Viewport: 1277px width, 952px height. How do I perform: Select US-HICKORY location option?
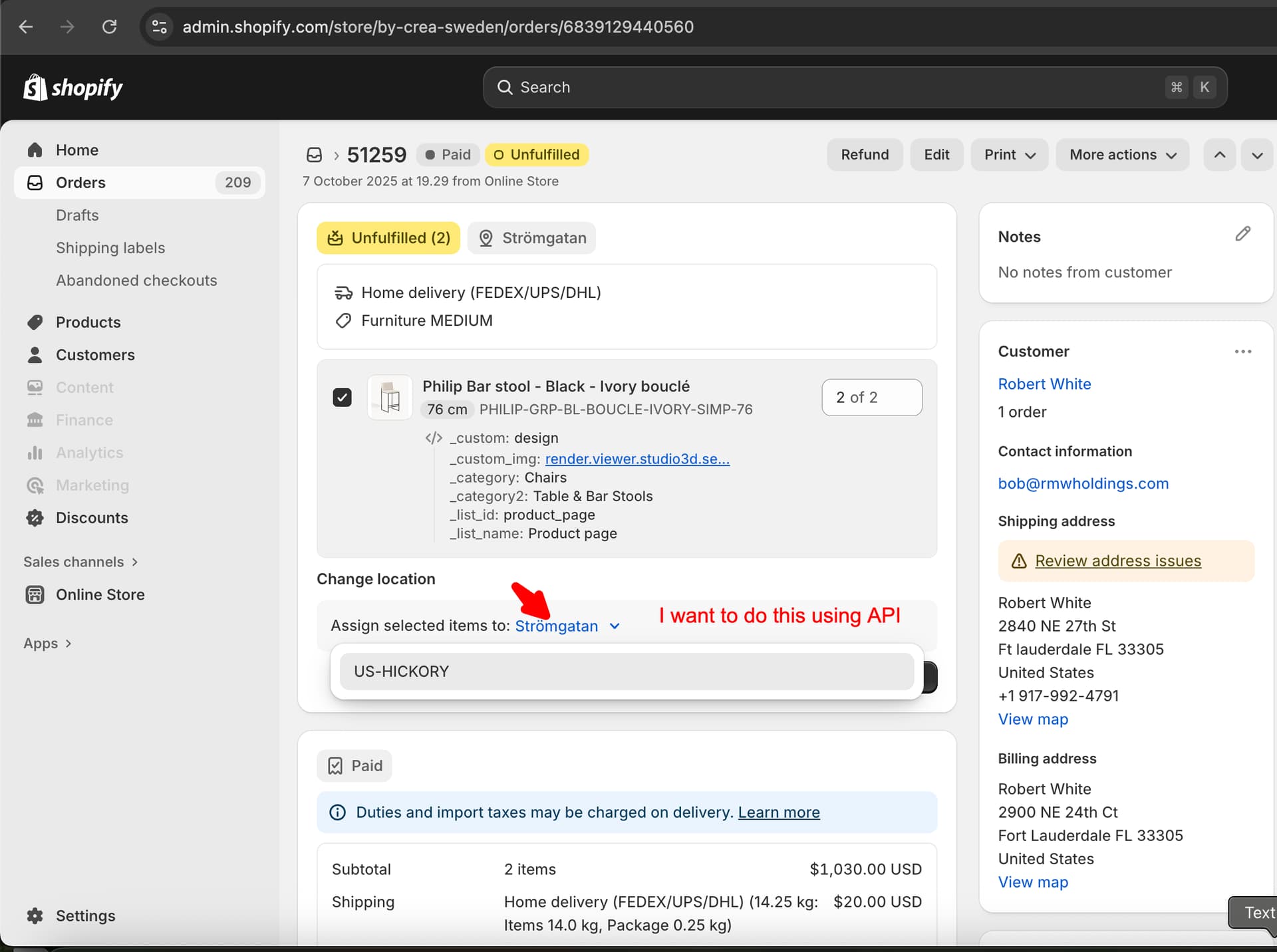[626, 671]
